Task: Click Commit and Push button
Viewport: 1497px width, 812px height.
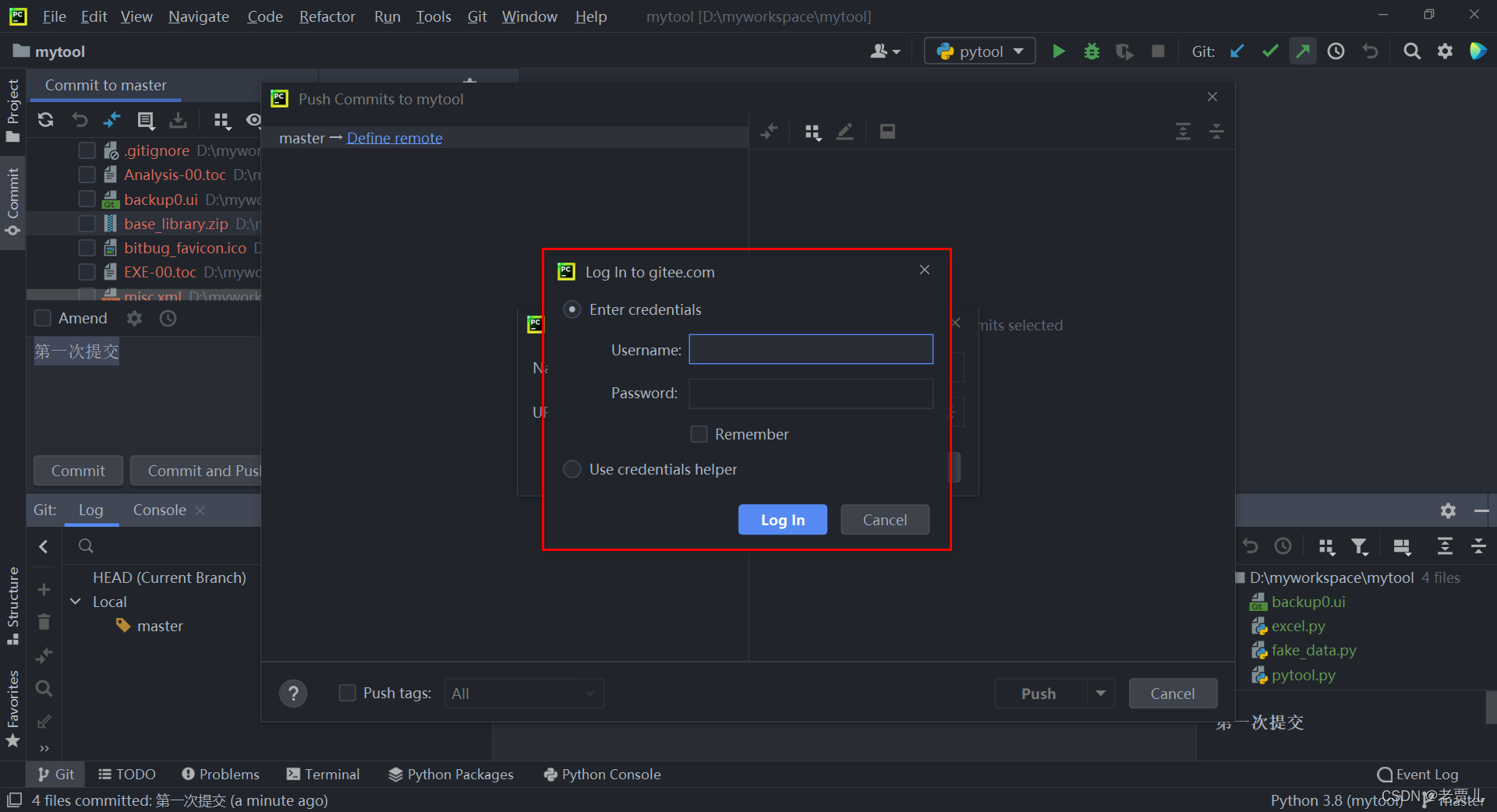Action: click(196, 471)
